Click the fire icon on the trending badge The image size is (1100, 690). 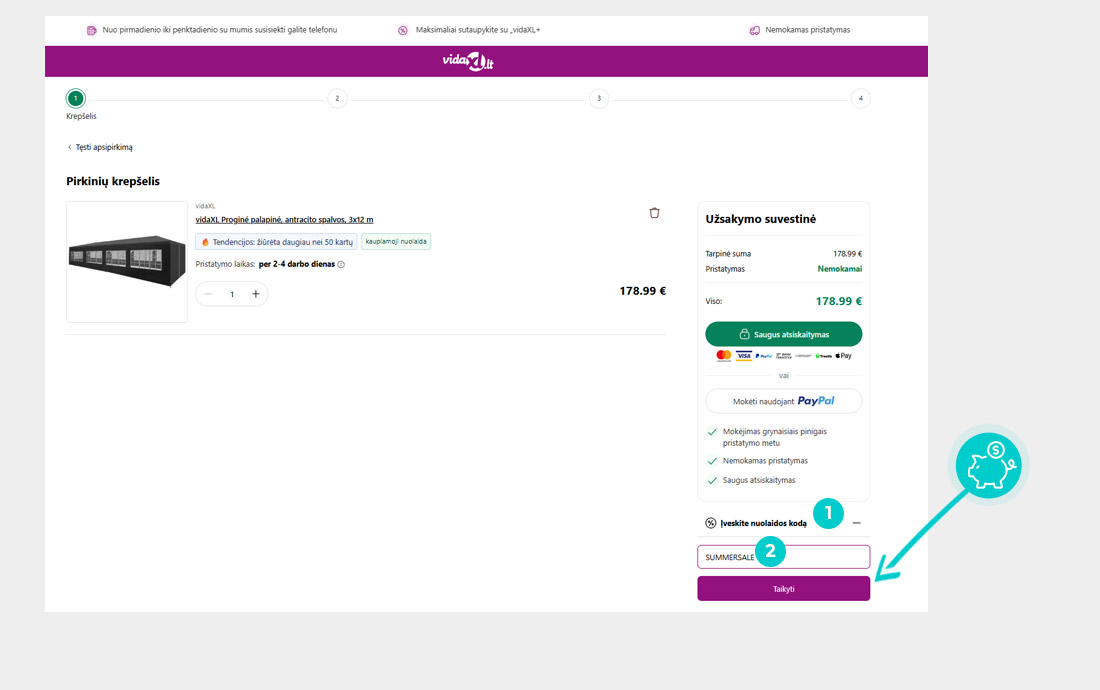tap(205, 242)
